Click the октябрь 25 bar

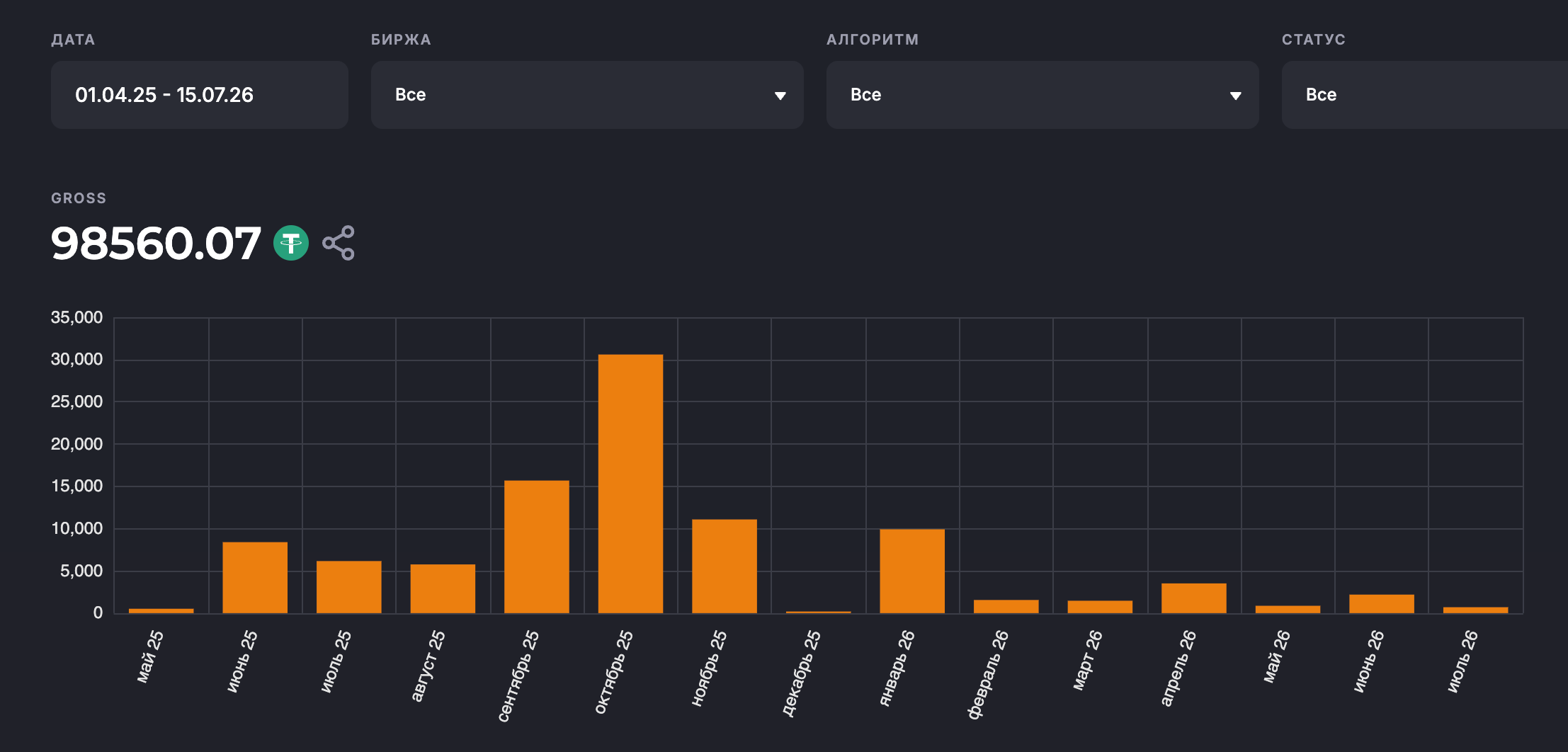(x=630, y=484)
